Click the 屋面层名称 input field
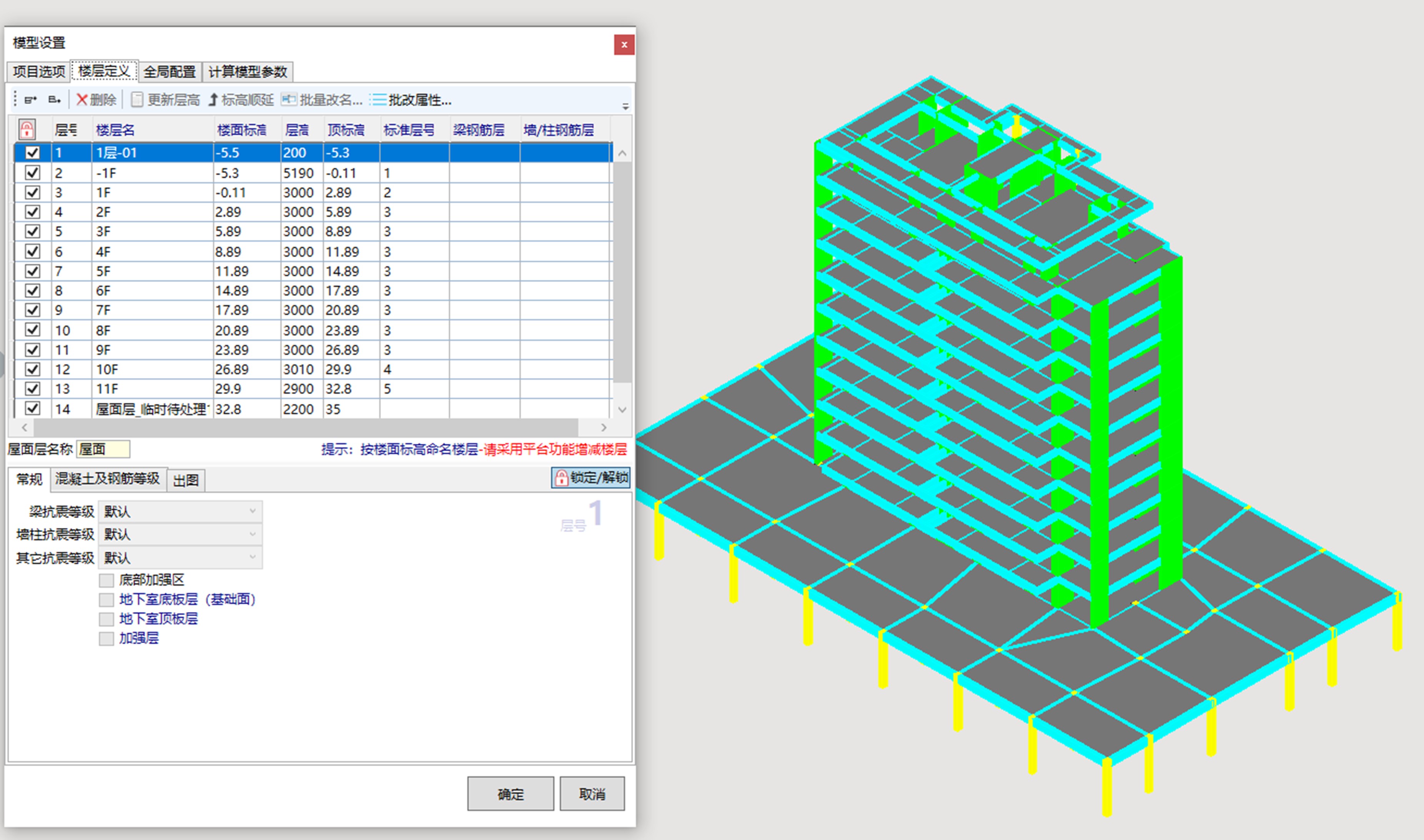The width and height of the screenshot is (1424, 840). click(x=103, y=449)
